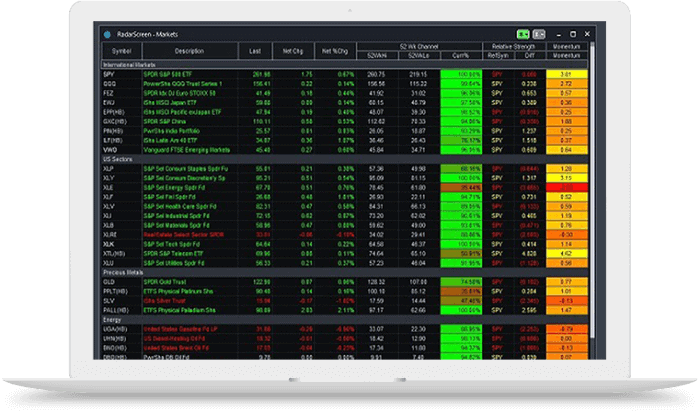
Task: Select the XLK symbol cell
Action: [121, 244]
